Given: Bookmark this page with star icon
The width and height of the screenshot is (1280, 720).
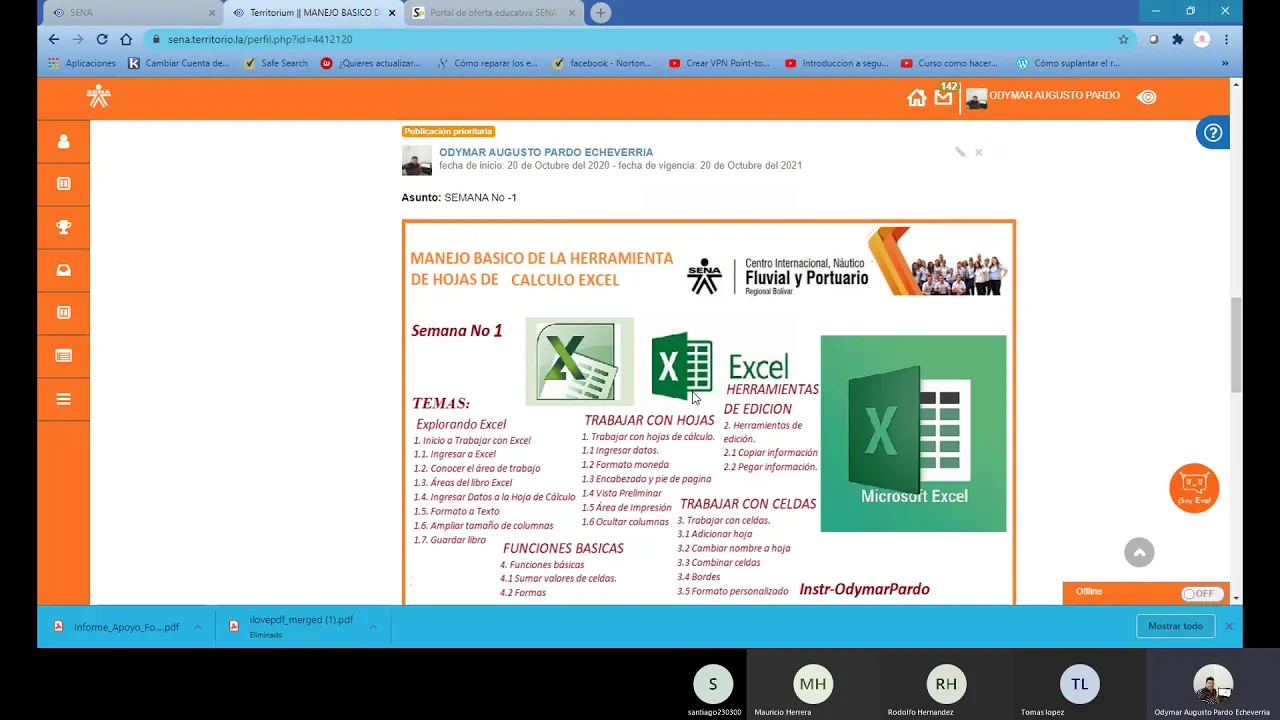Looking at the screenshot, I should 1123,39.
